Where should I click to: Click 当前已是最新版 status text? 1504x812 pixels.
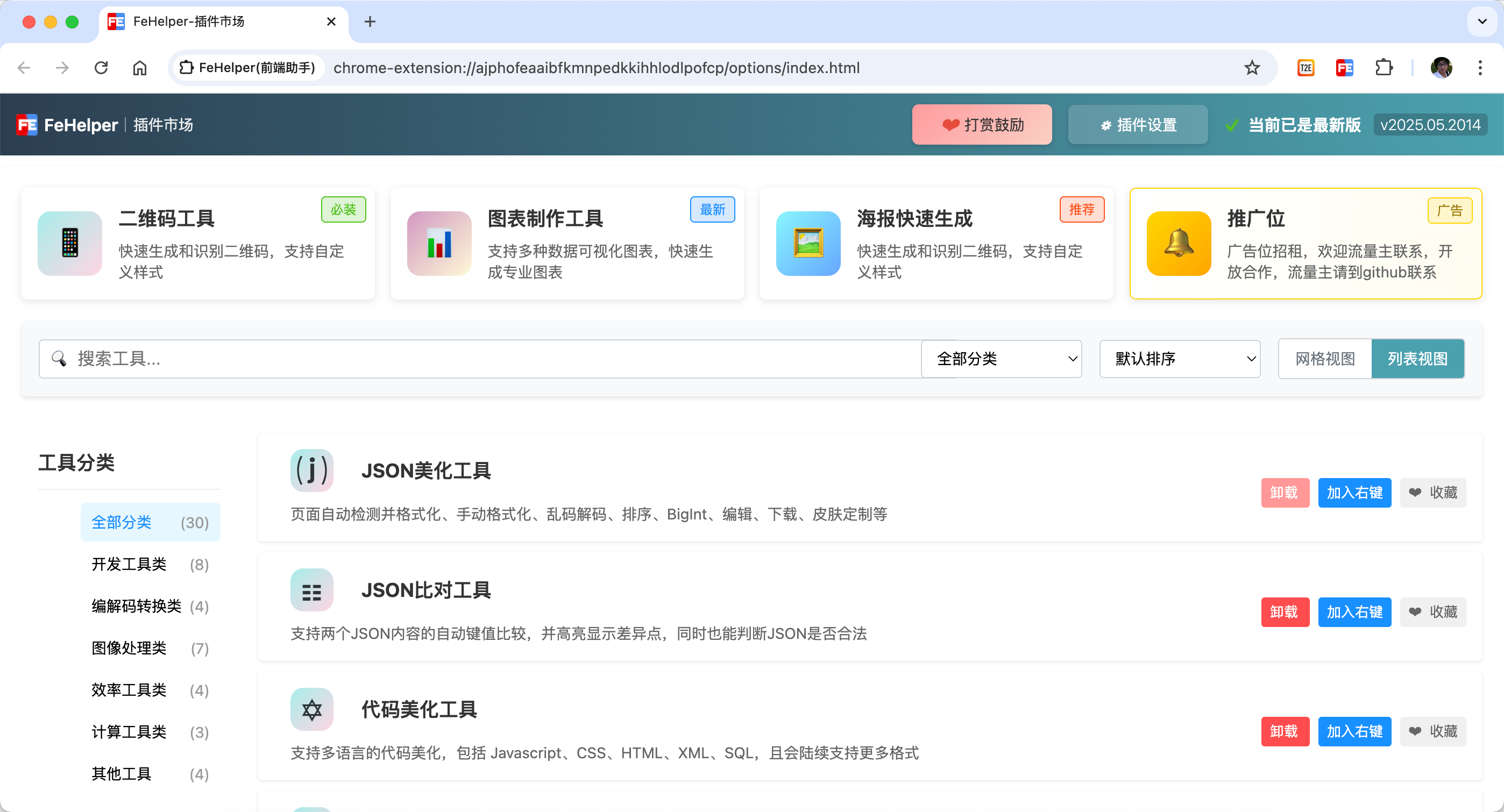pos(1304,125)
